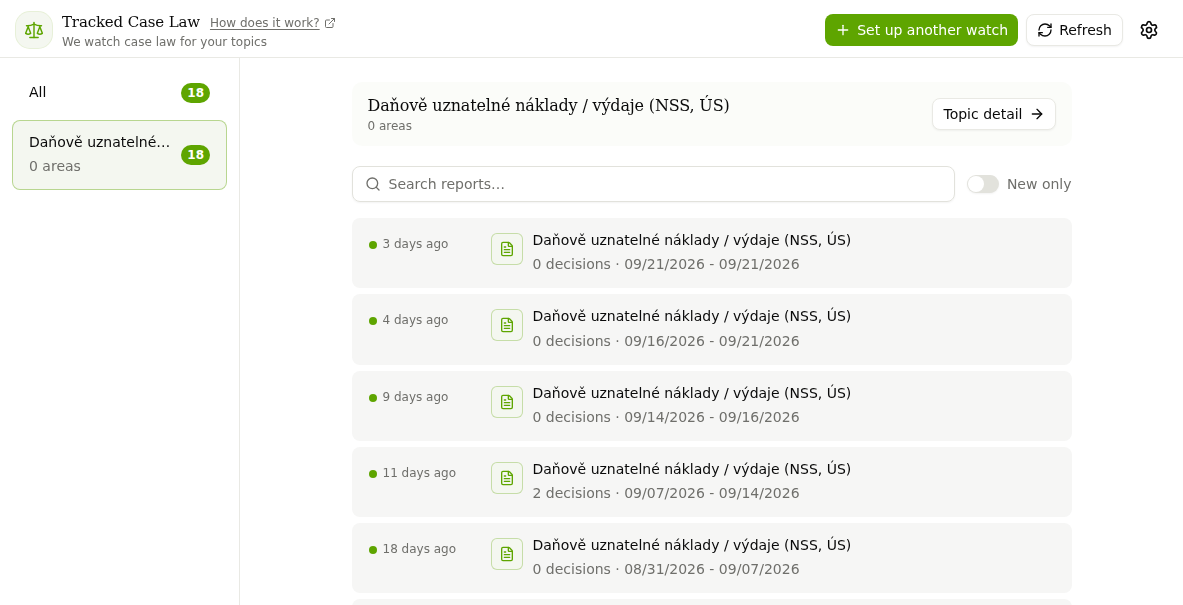The height and width of the screenshot is (605, 1183).
Task: Open the How does it work link
Action: click(x=265, y=23)
